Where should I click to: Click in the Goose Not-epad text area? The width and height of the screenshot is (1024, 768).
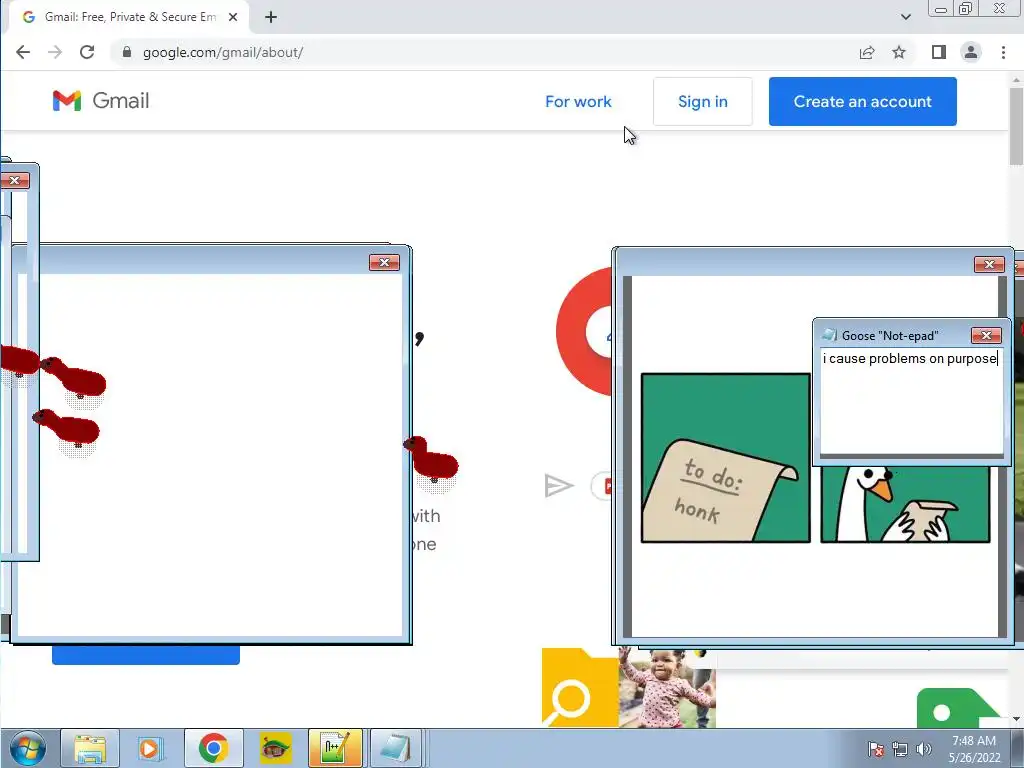click(911, 402)
